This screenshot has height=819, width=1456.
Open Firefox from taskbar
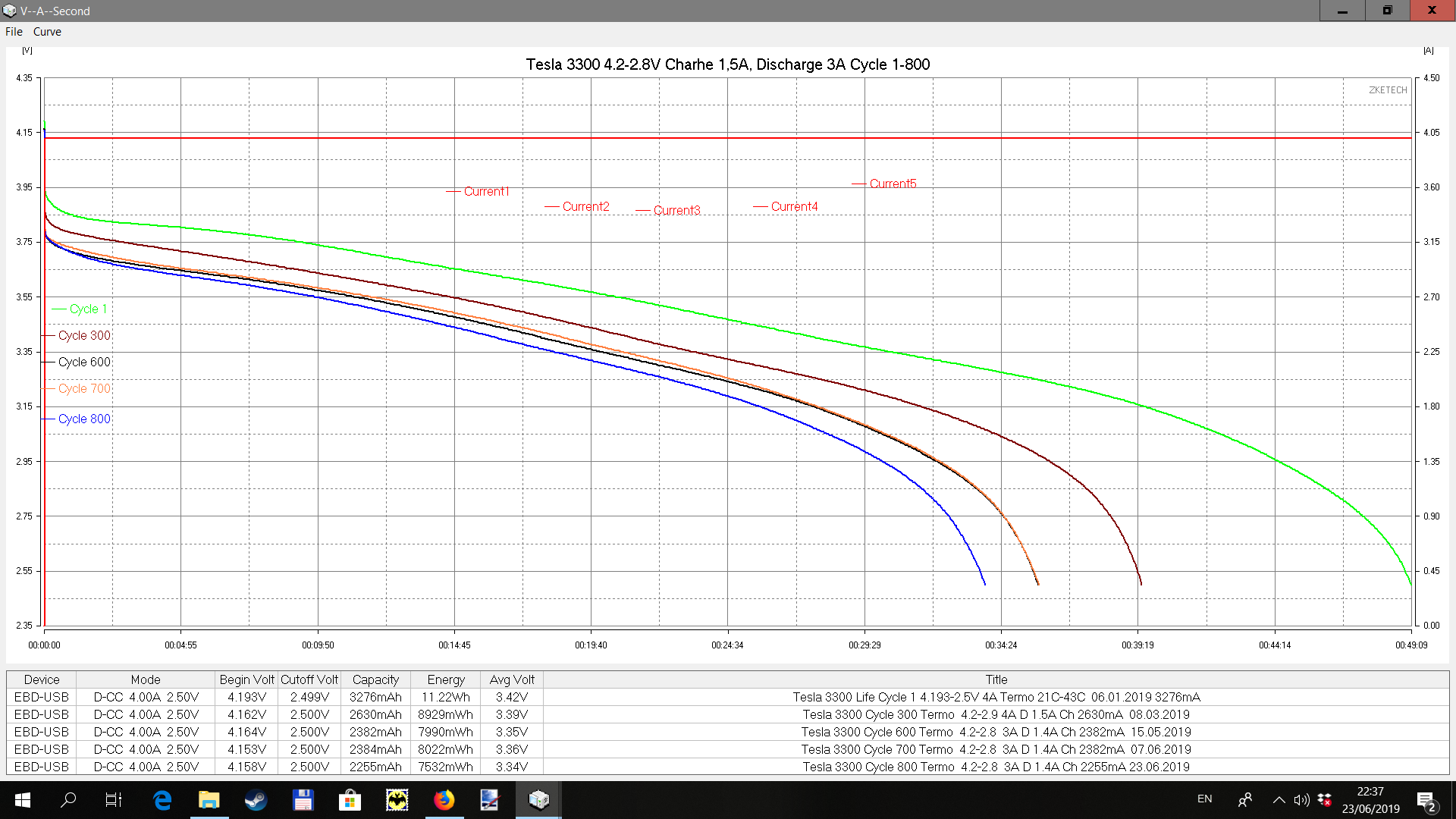pyautogui.click(x=444, y=800)
